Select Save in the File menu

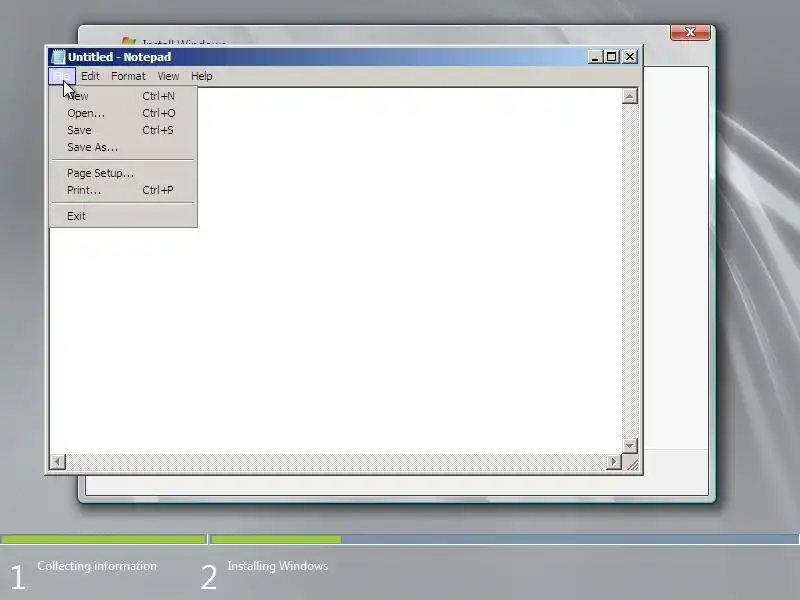tap(123, 130)
